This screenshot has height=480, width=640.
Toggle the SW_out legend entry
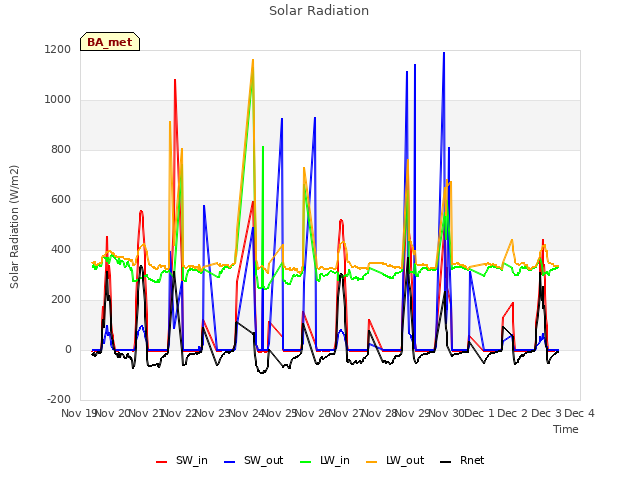tap(253, 461)
